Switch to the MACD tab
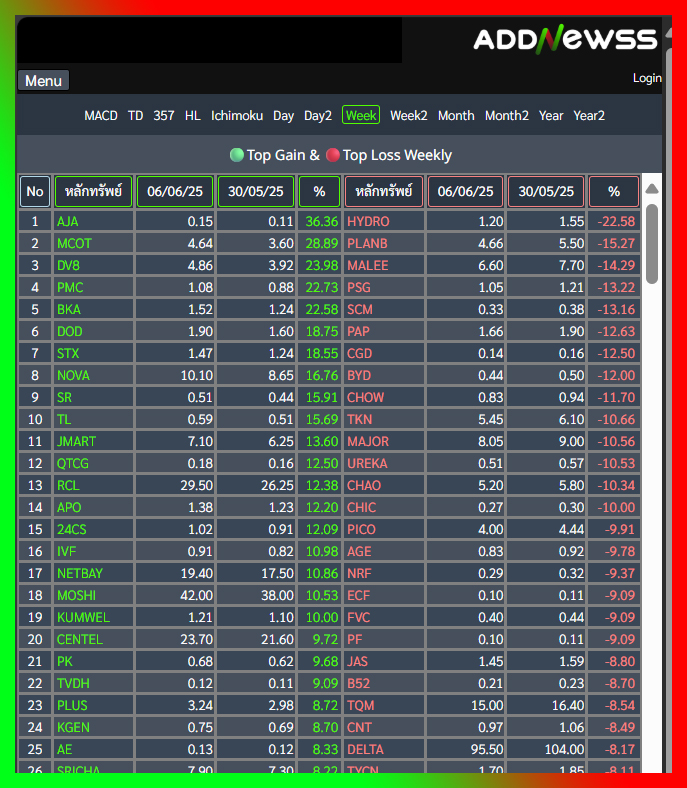687x788 pixels. pos(101,116)
